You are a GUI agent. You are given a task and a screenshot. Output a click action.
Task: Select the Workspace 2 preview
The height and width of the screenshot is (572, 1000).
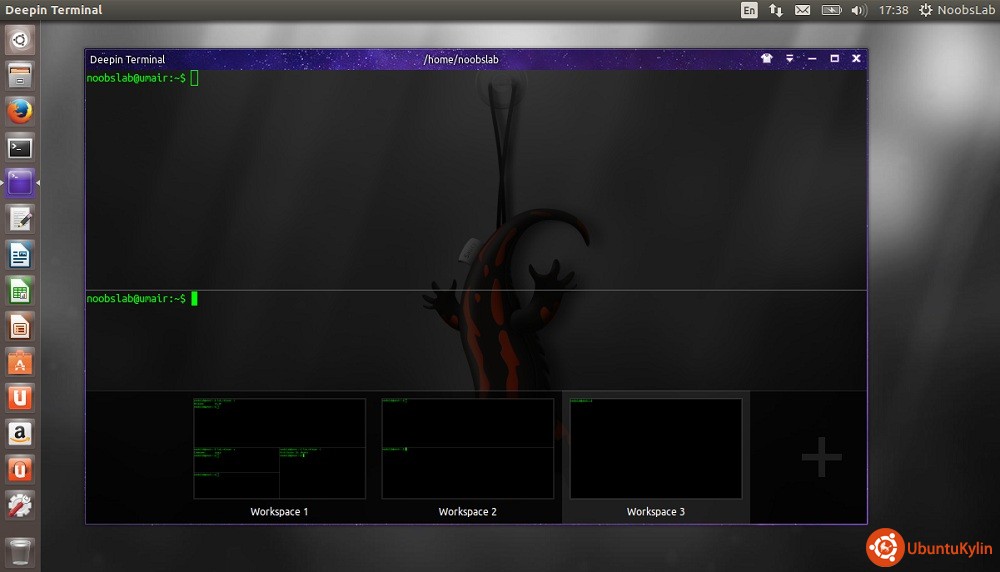(467, 448)
